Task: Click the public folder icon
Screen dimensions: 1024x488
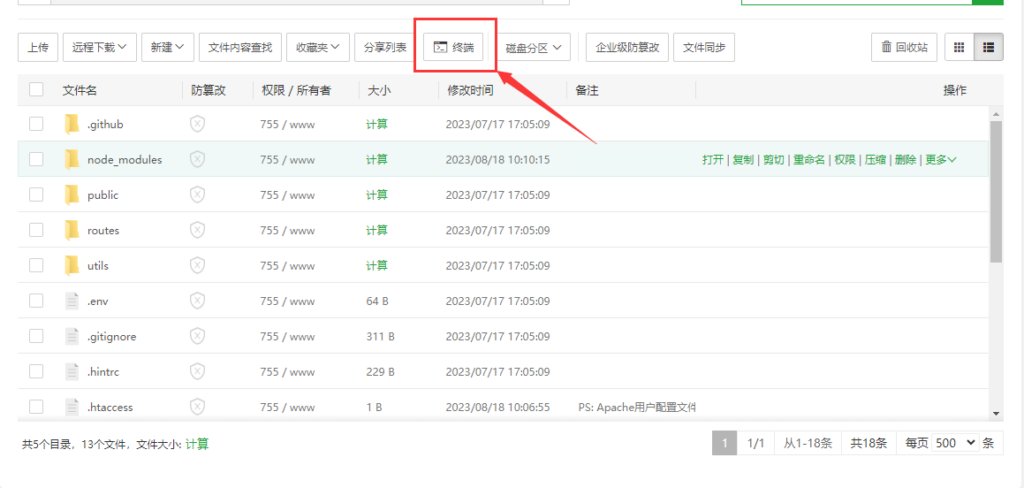Action: click(72, 195)
